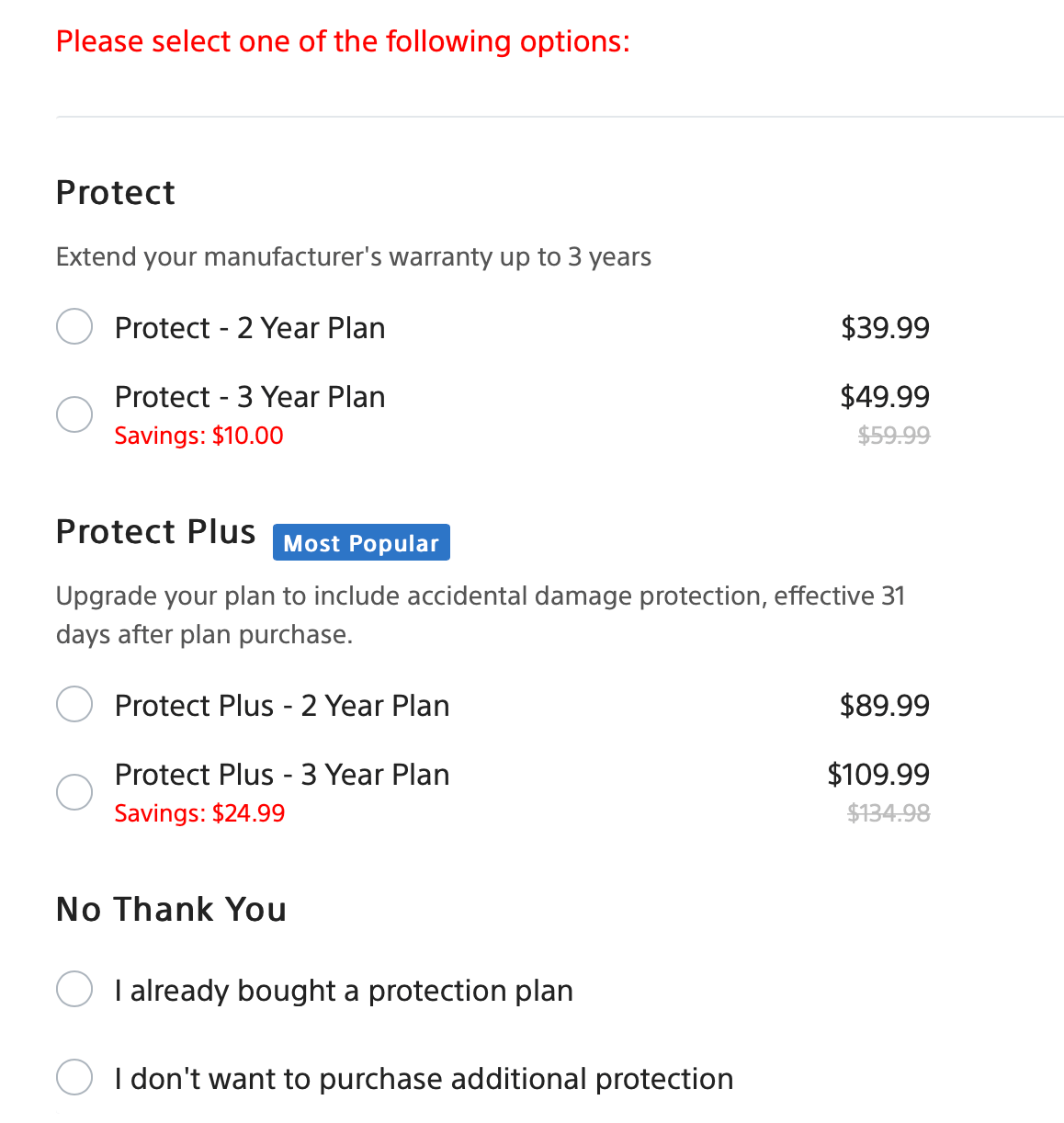Click the strikethrough $134.98 original price
Image resolution: width=1064 pixels, height=1123 pixels.
pos(889,812)
